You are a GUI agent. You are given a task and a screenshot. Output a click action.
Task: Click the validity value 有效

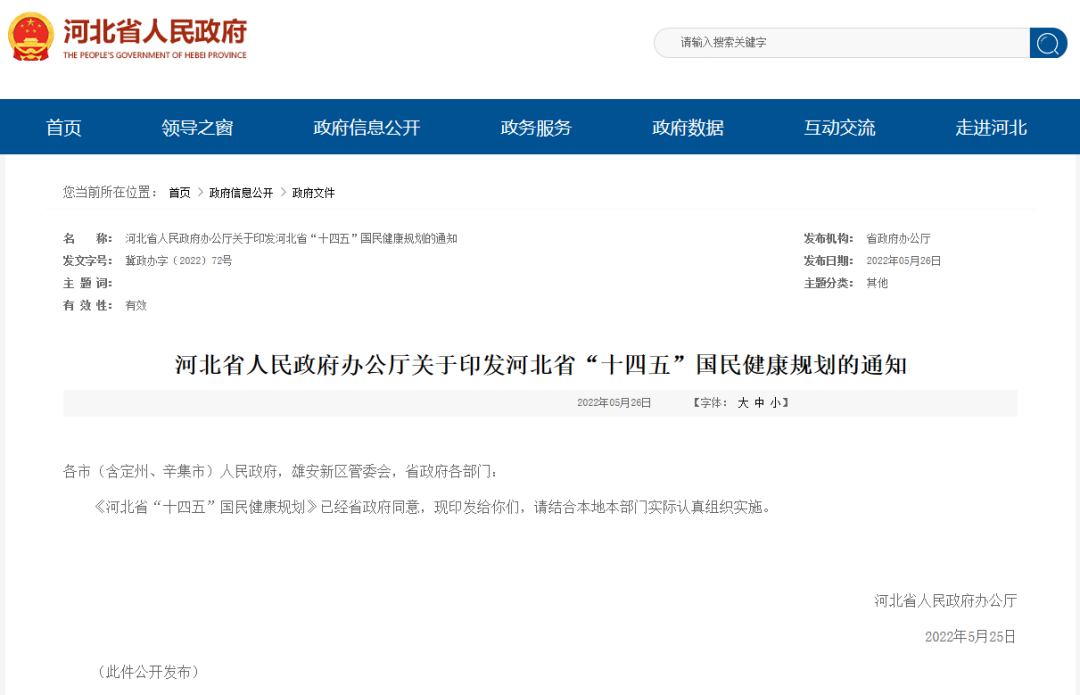tap(136, 305)
